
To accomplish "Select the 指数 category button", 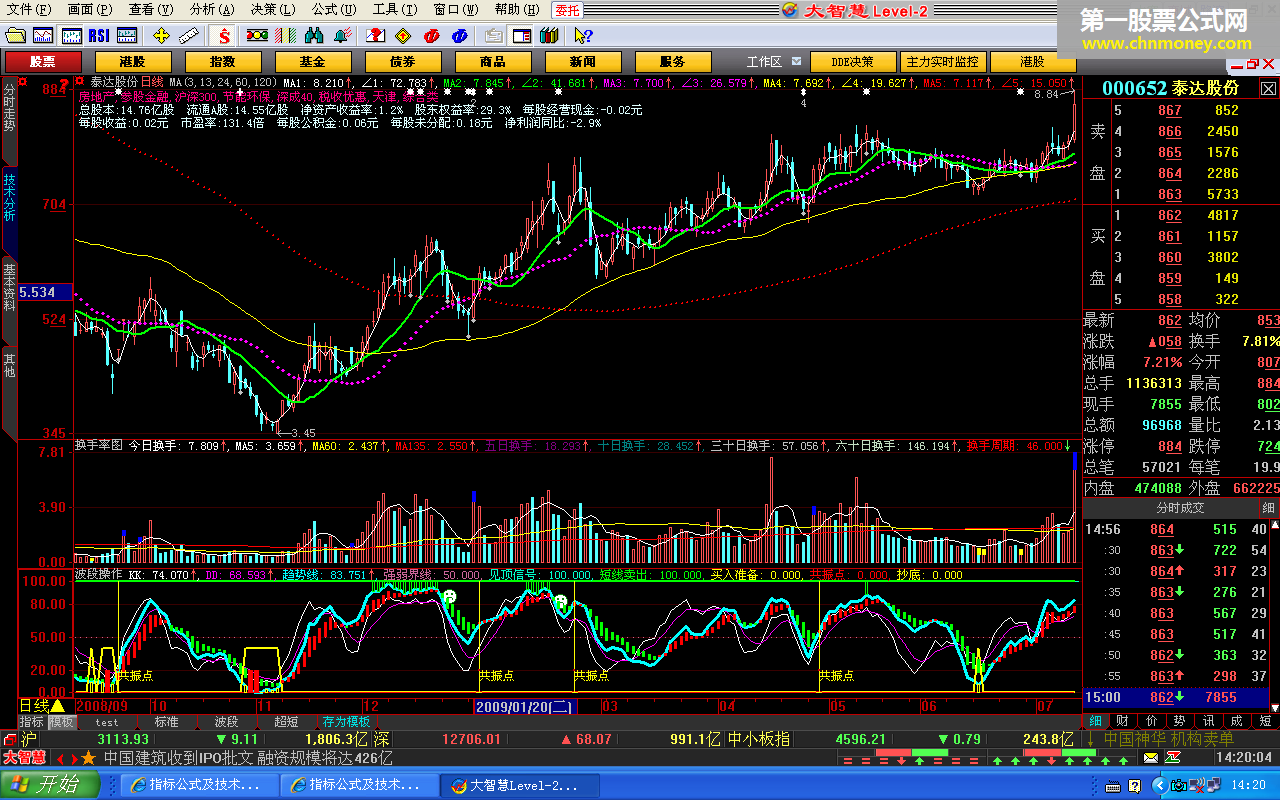I will pyautogui.click(x=222, y=61).
